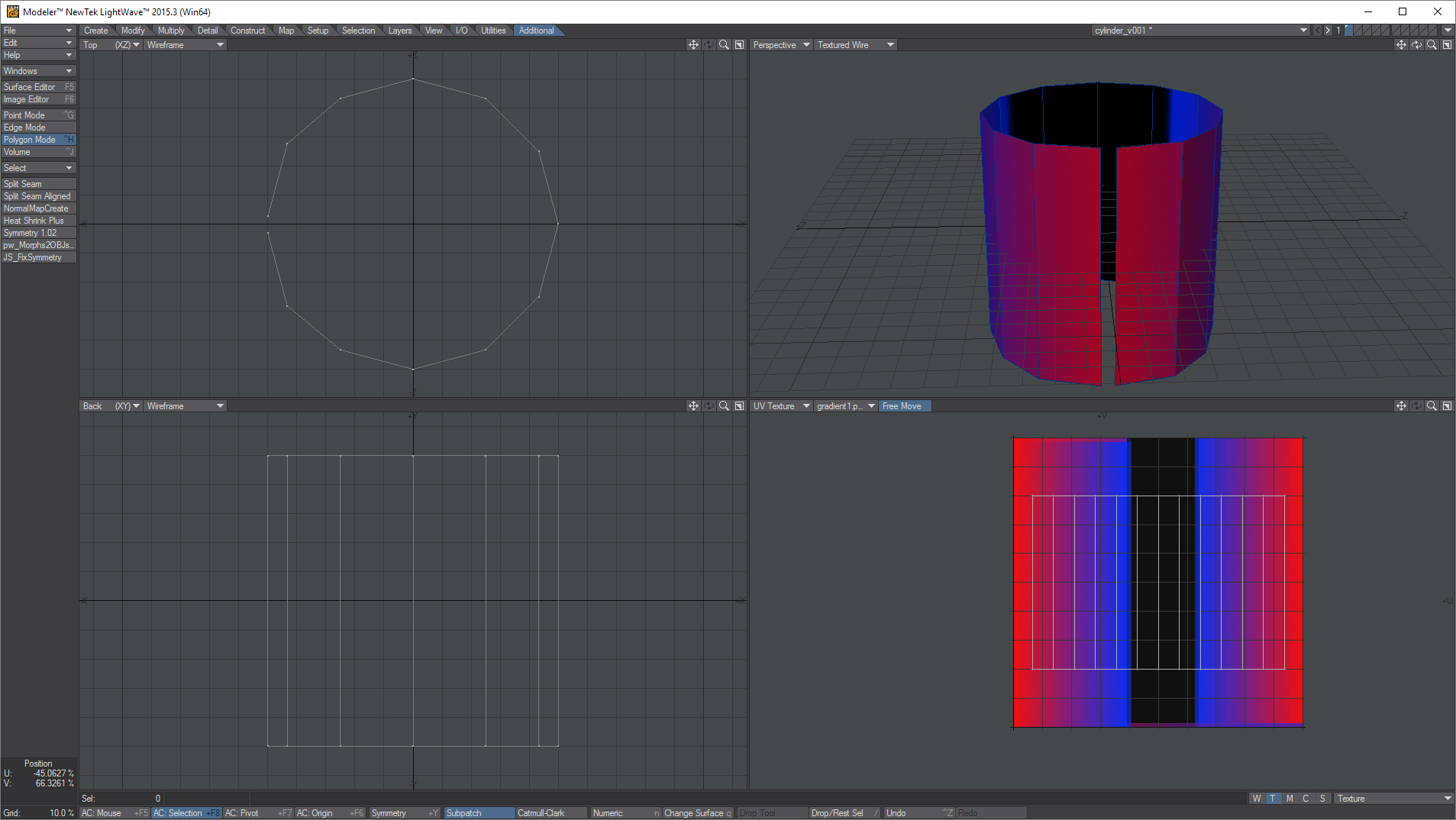Expand the Textured Wire display mode dropdown
This screenshot has height=820, width=1456.
[x=855, y=45]
